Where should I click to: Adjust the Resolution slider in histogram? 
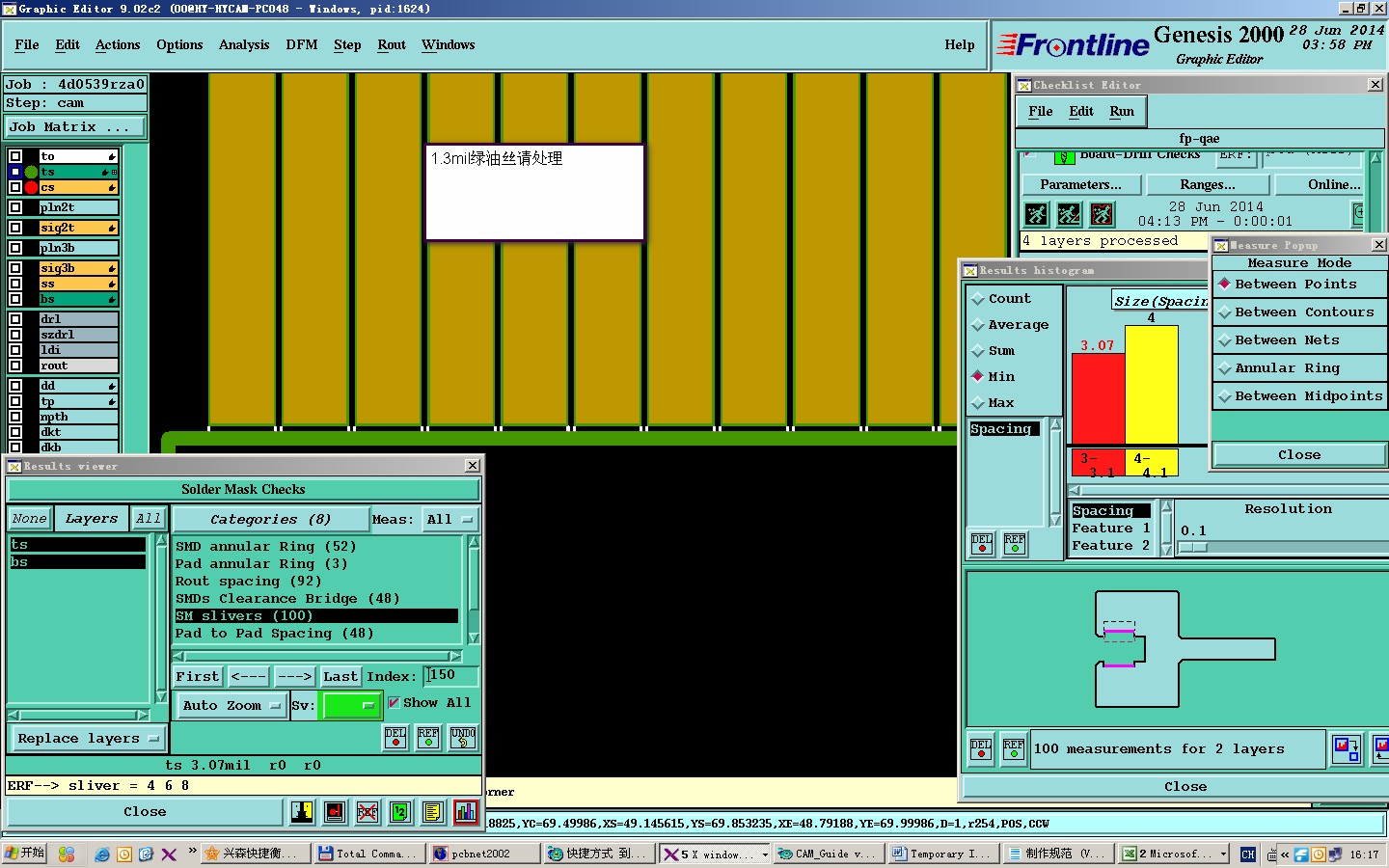pyautogui.click(x=1193, y=547)
